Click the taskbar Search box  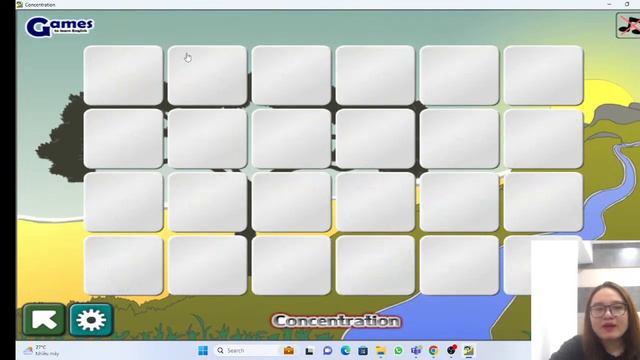click(x=247, y=351)
